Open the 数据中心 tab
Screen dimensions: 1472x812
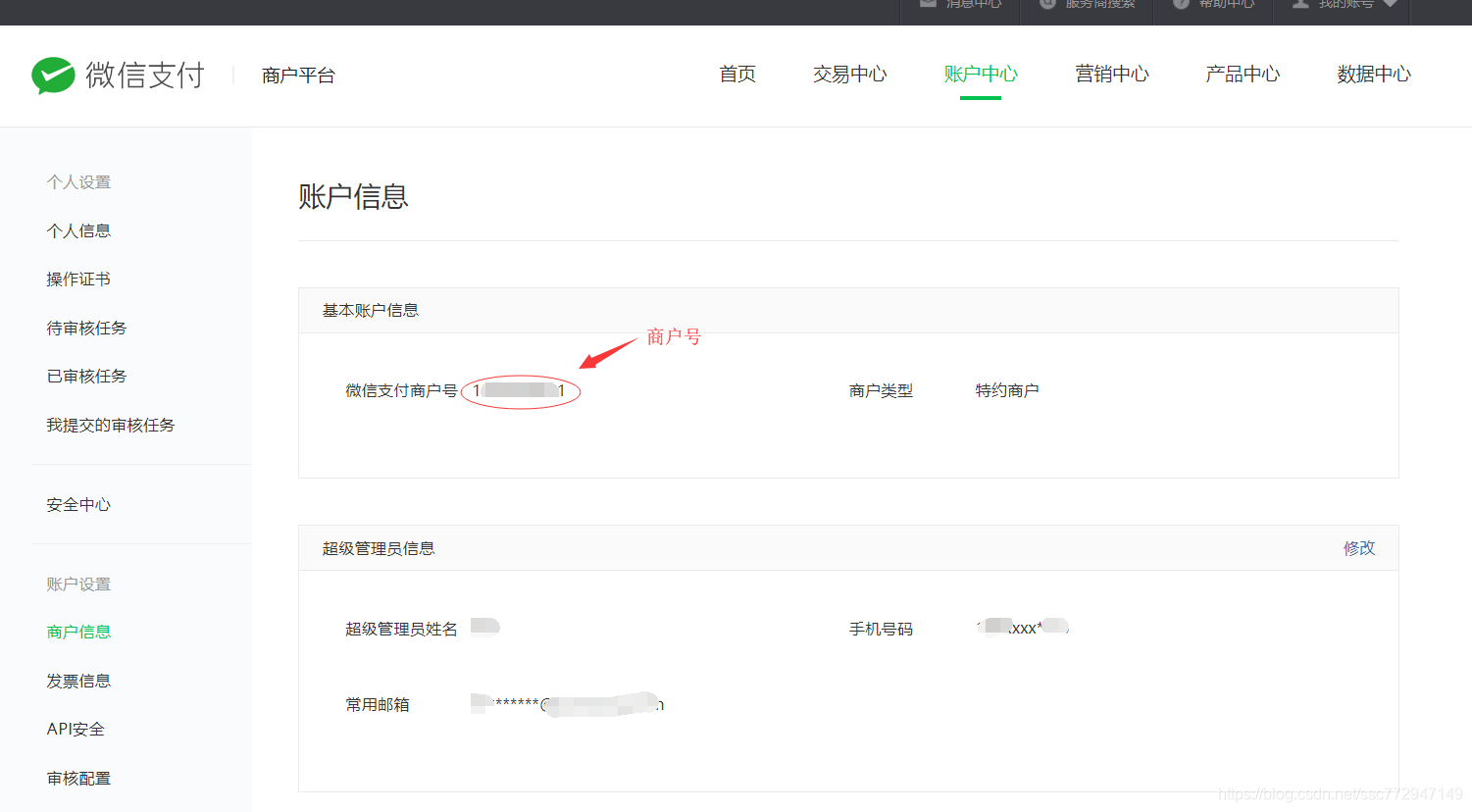[x=1374, y=74]
